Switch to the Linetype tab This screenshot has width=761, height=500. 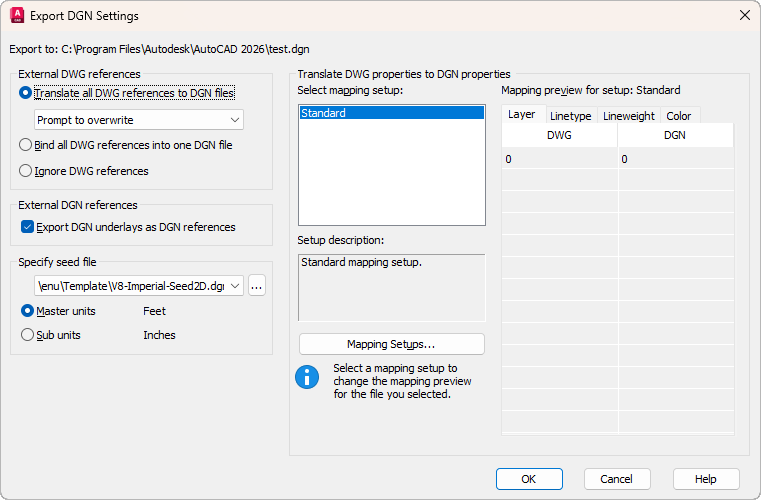(x=571, y=116)
